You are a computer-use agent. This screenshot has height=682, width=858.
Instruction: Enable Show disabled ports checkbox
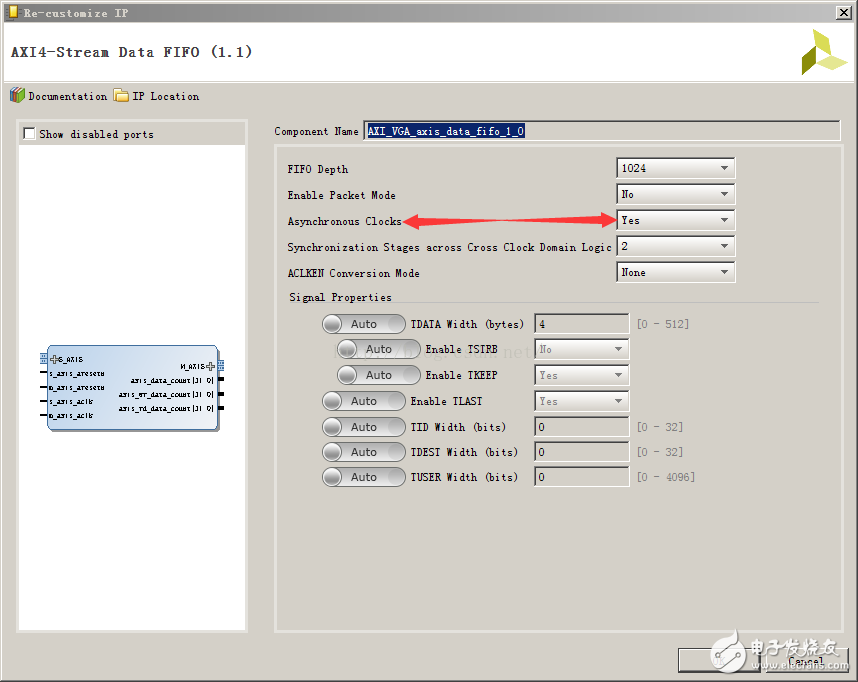[29, 134]
